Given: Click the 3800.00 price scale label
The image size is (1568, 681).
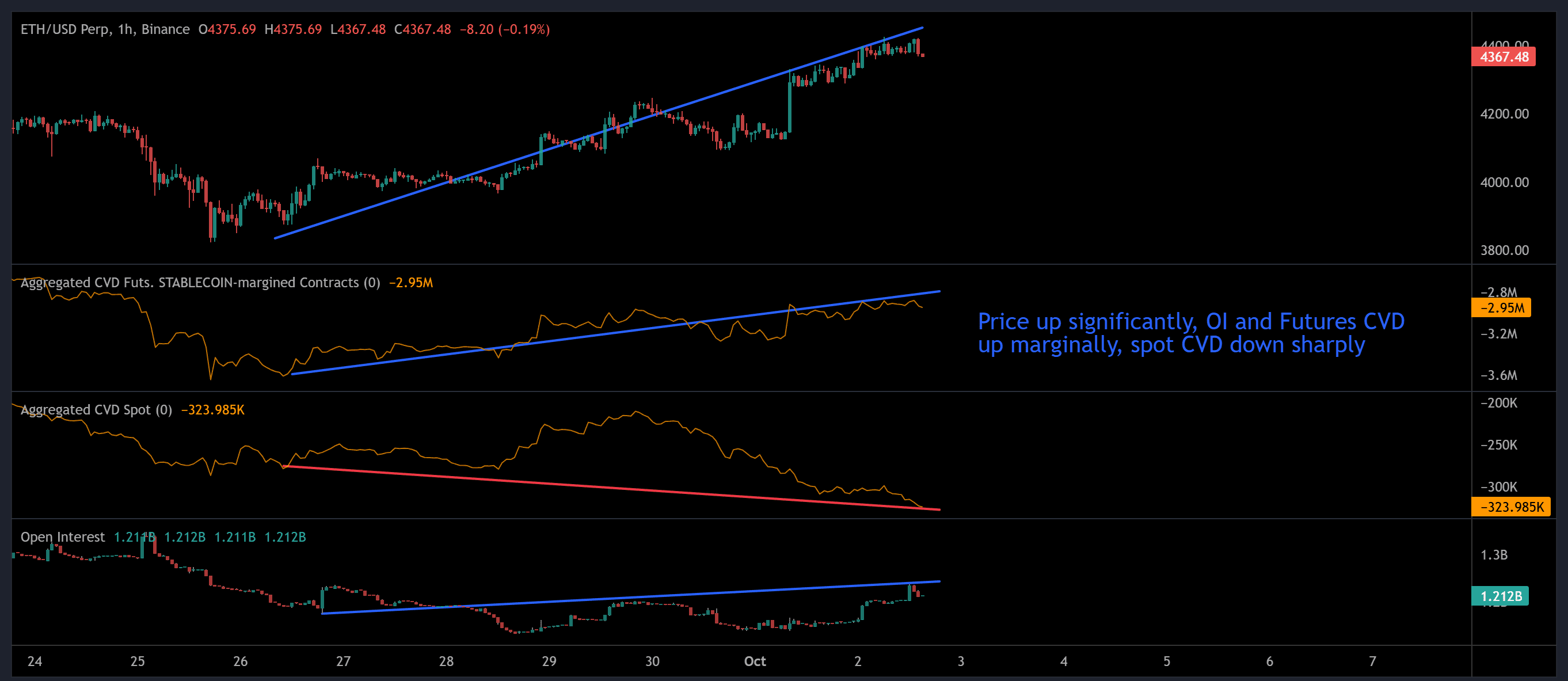Looking at the screenshot, I should 1504,250.
